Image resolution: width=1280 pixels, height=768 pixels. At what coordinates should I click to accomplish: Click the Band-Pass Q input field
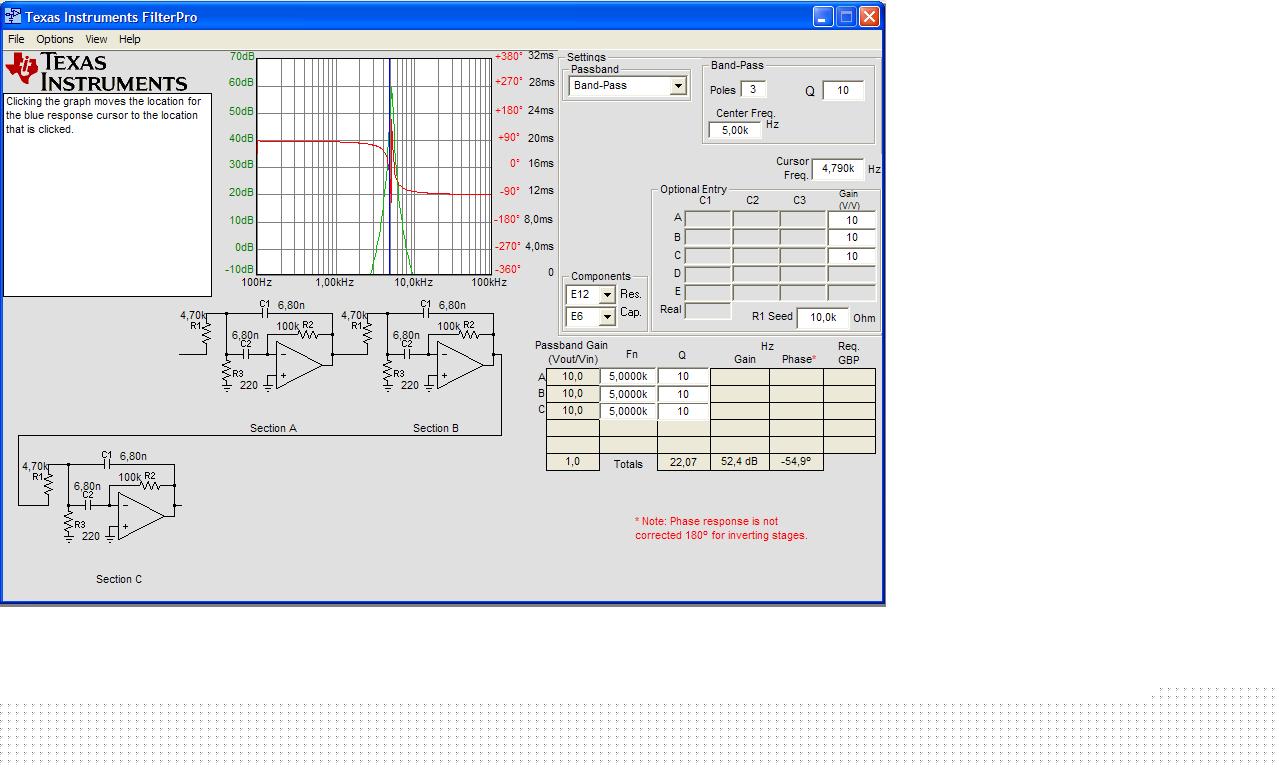843,91
